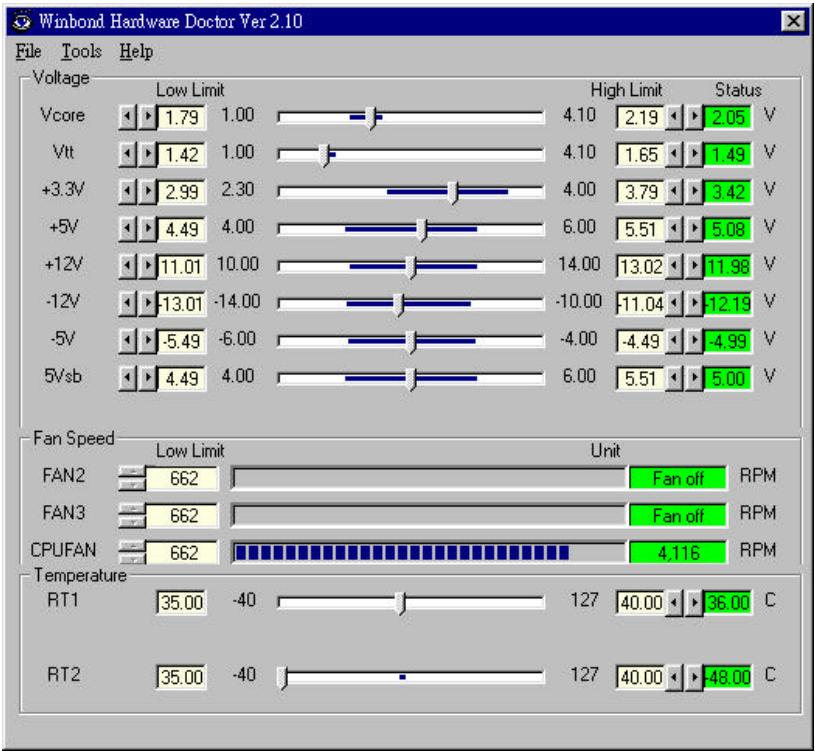Open the Help menu

tap(136, 51)
